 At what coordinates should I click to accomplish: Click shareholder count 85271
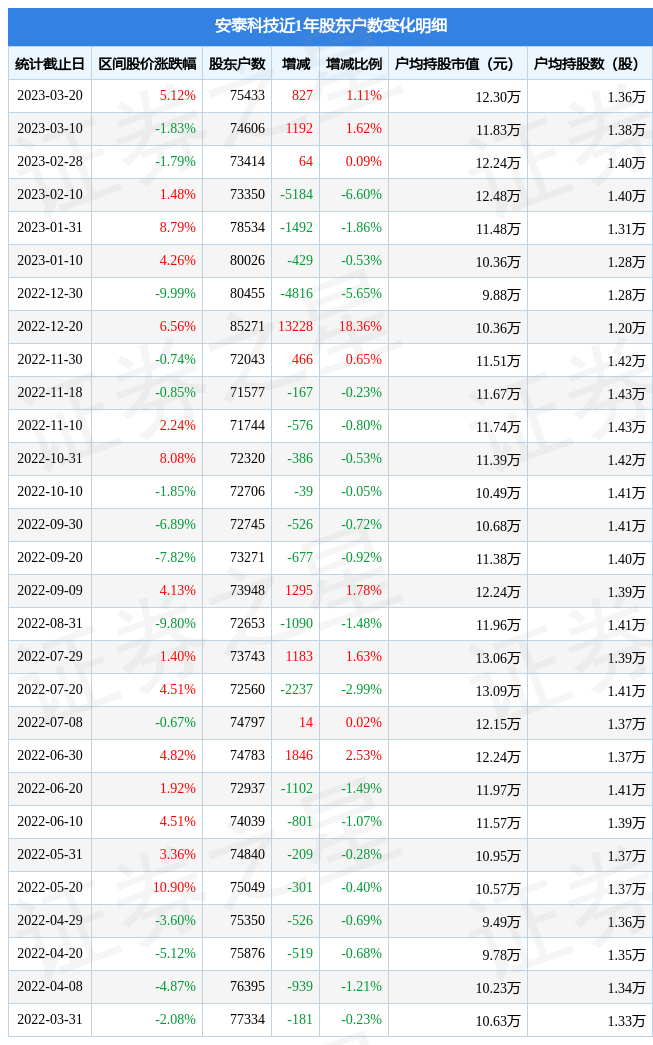click(247, 326)
